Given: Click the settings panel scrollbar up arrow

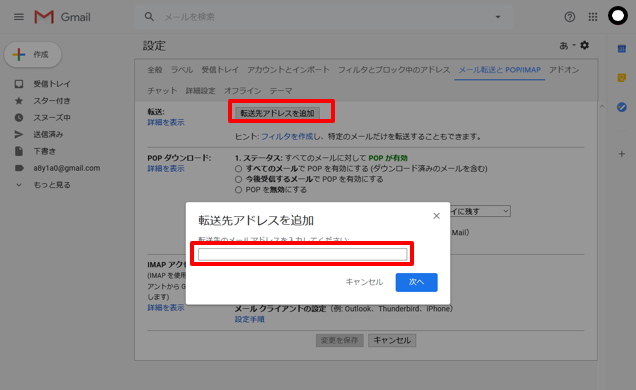Looking at the screenshot, I should [x=602, y=106].
